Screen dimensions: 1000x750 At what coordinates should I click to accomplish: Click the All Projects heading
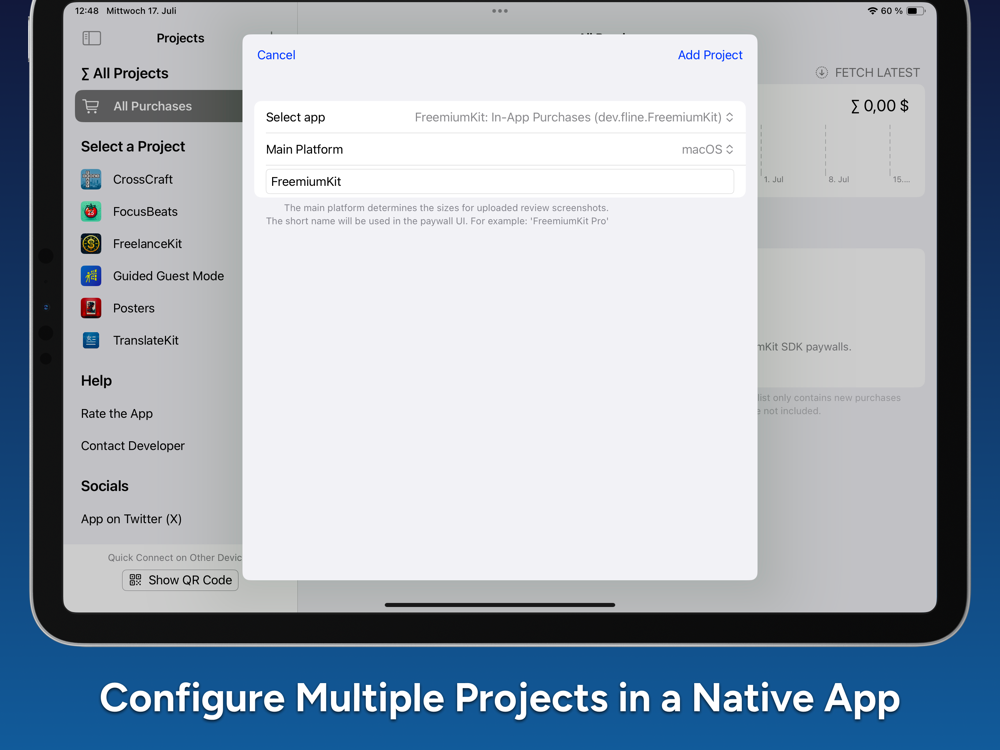point(124,73)
